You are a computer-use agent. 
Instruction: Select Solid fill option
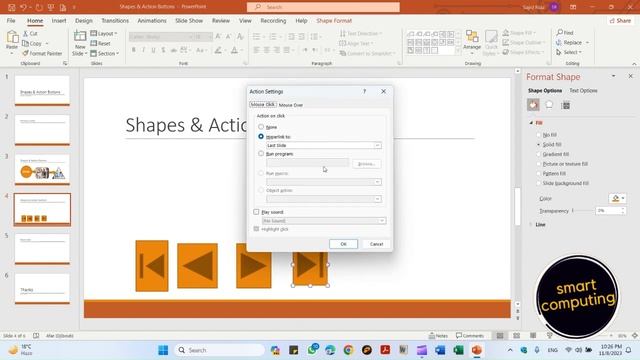tap(539, 144)
